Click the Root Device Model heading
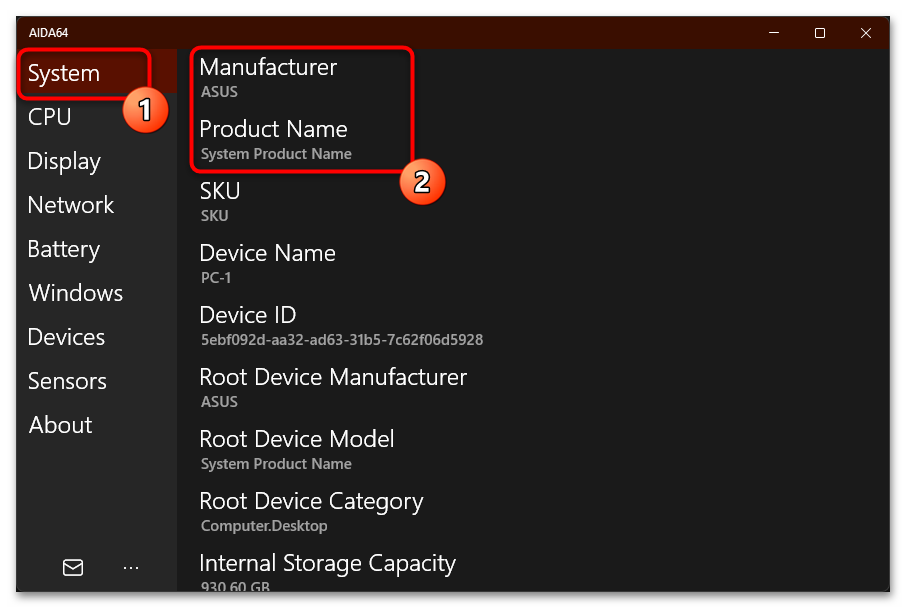Image resolution: width=906 pixels, height=608 pixels. click(x=297, y=439)
